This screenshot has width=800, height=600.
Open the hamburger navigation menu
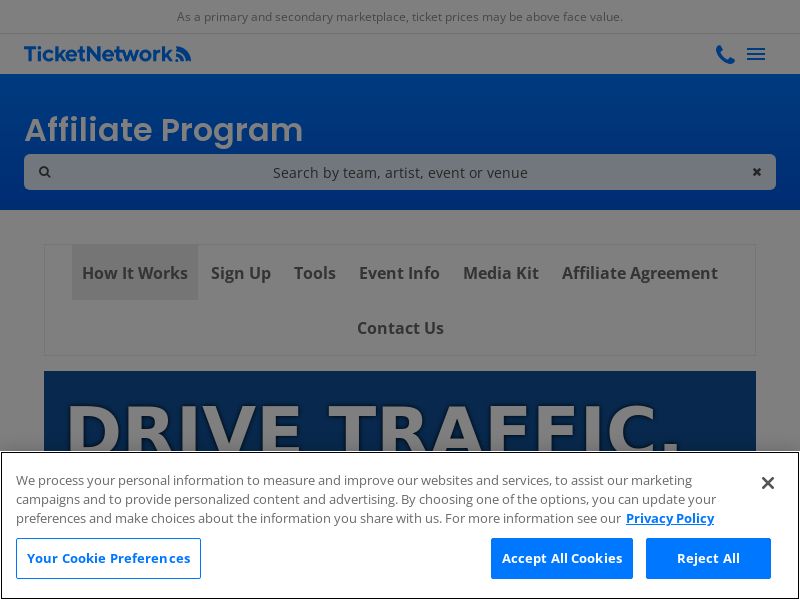coord(756,54)
